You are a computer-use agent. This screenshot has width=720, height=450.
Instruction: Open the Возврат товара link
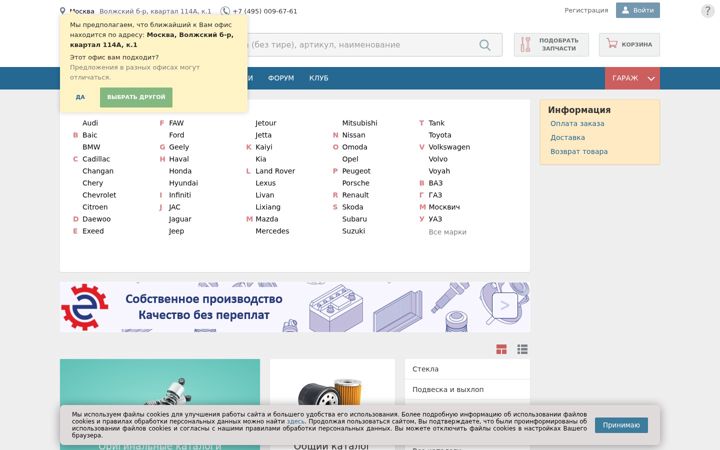click(x=579, y=152)
